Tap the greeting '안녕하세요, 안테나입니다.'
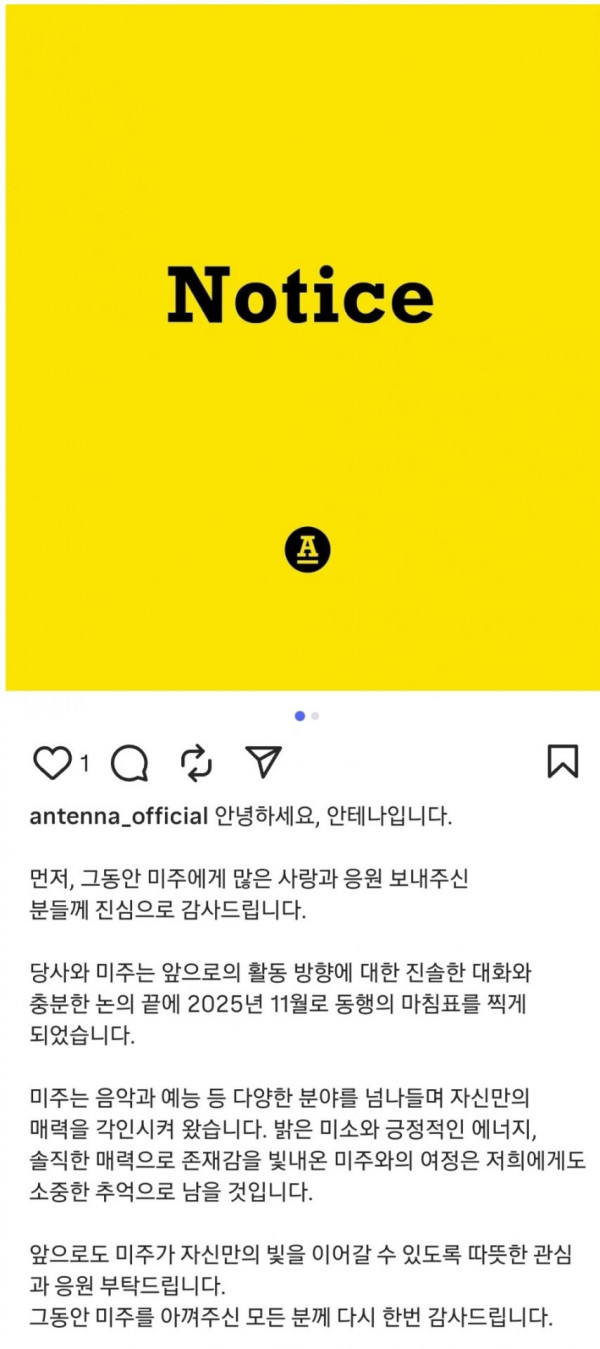Image resolution: width=600 pixels, height=1349 pixels. coord(333,816)
